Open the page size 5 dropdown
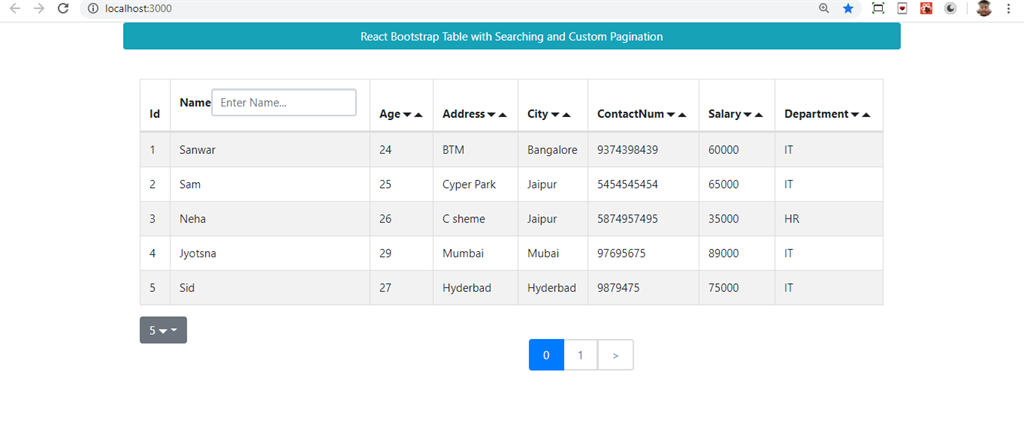Screen dimensions: 1024x423 click(163, 330)
